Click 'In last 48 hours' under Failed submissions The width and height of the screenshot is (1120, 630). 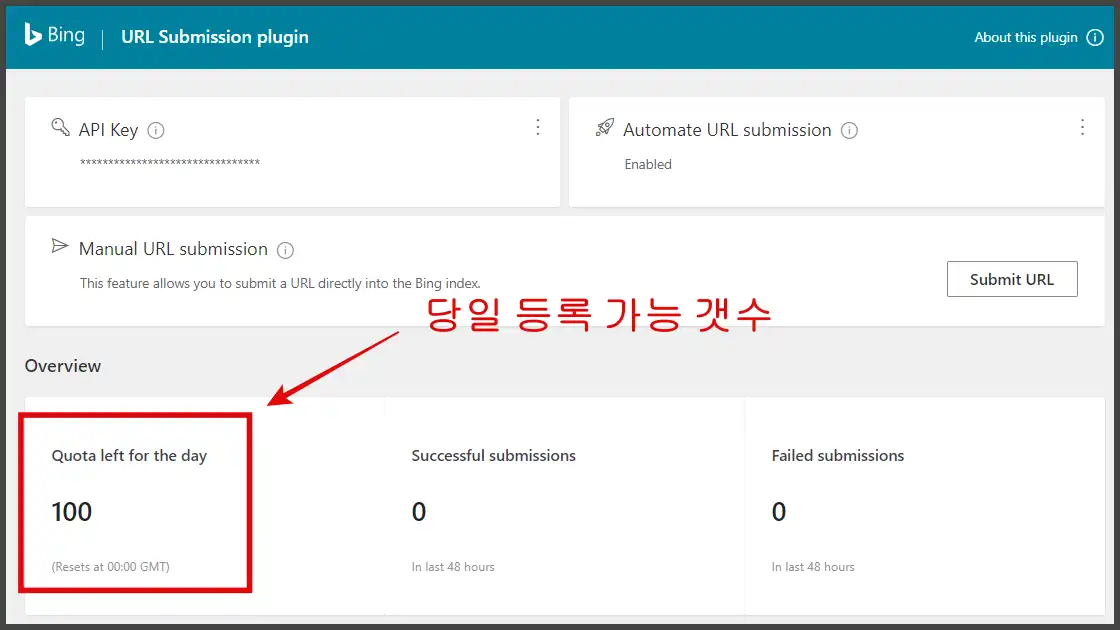coord(813,566)
